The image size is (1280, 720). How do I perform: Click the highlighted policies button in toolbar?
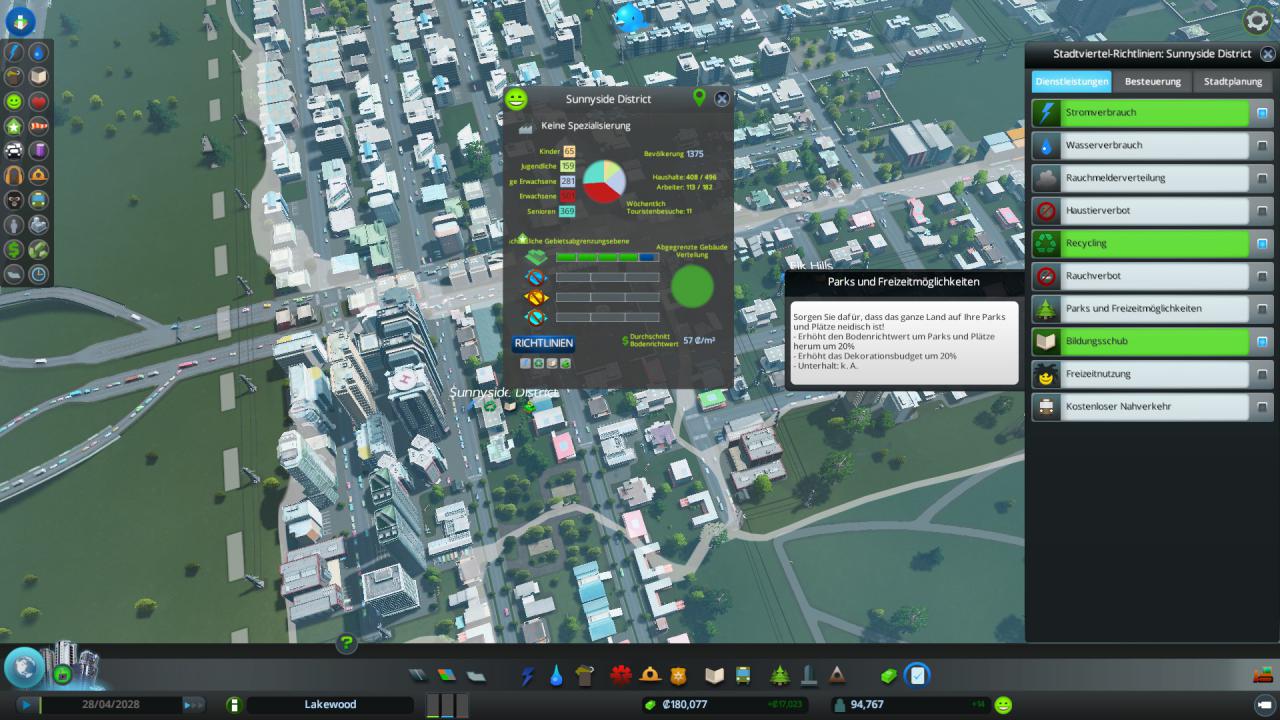917,676
